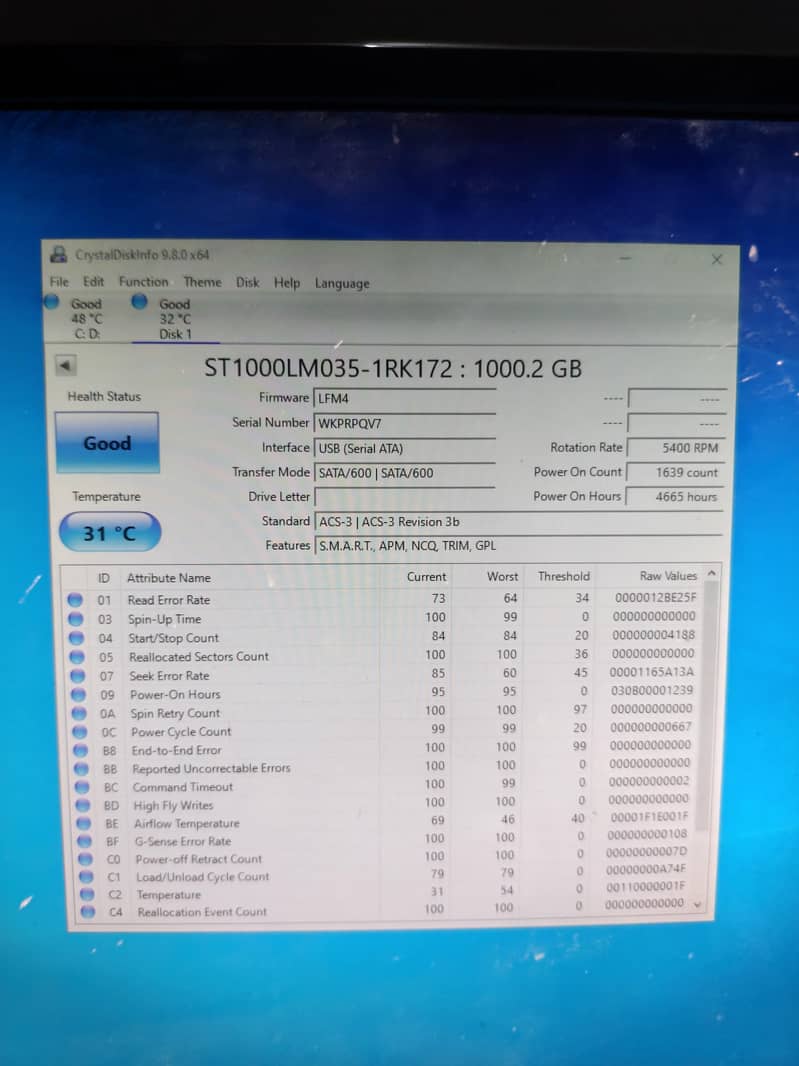799x1066 pixels.
Task: Click the Interface field USB (Serial ATA)
Action: point(405,448)
